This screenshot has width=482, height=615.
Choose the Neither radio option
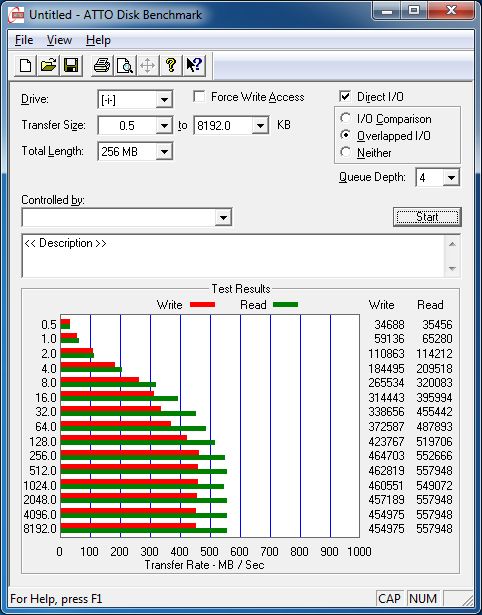click(x=346, y=152)
